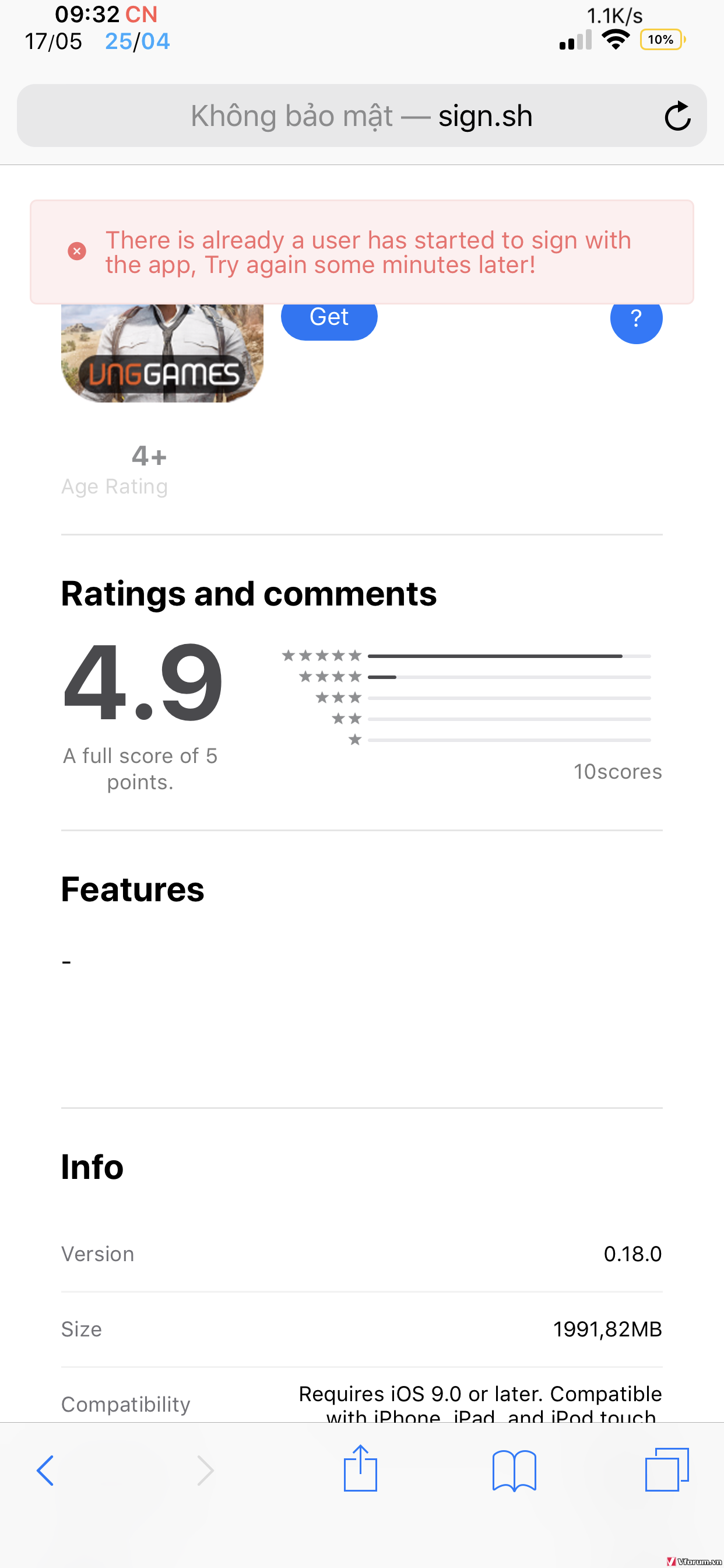Screen dimensions: 724x1568
Task: Tap the sign.sh address bar
Action: click(x=361, y=116)
